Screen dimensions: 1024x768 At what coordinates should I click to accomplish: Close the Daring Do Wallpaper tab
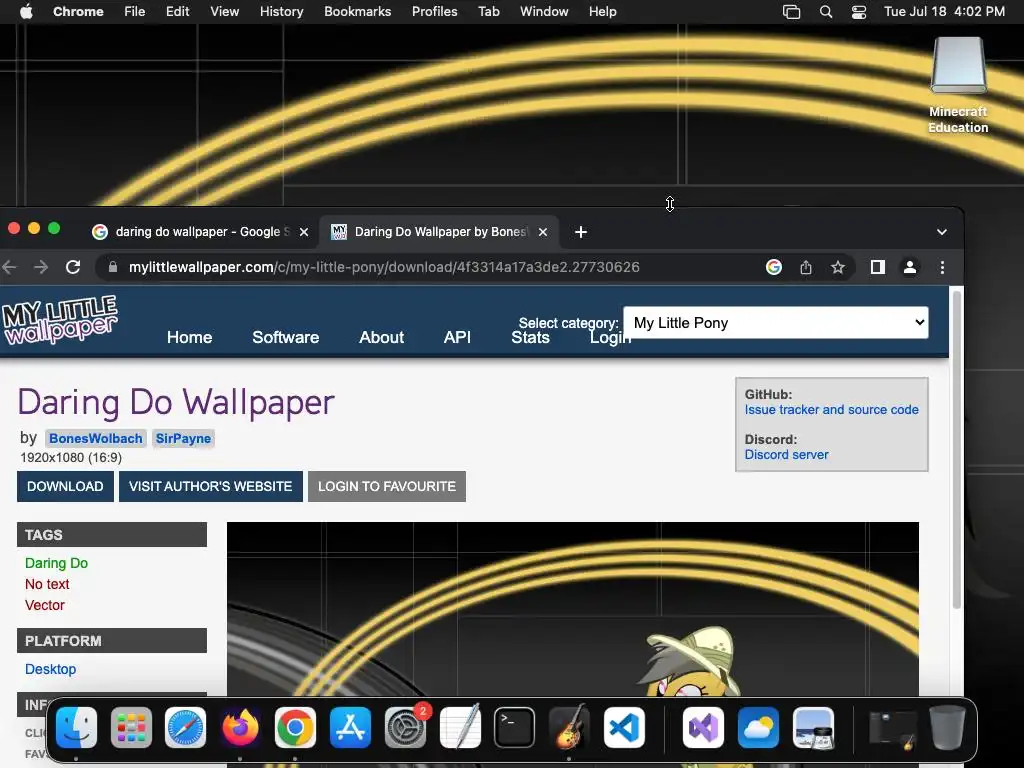(x=543, y=232)
